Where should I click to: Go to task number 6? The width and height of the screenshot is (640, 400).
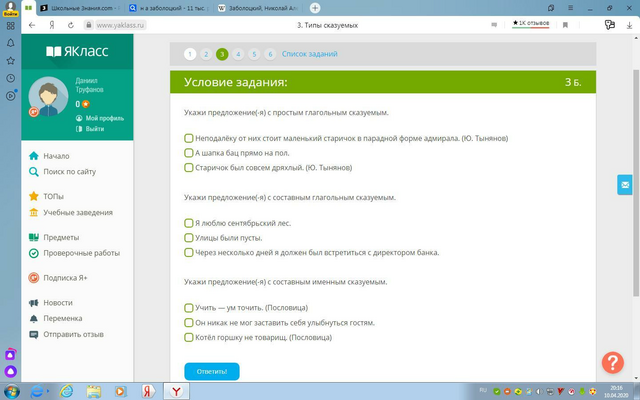coord(270,54)
